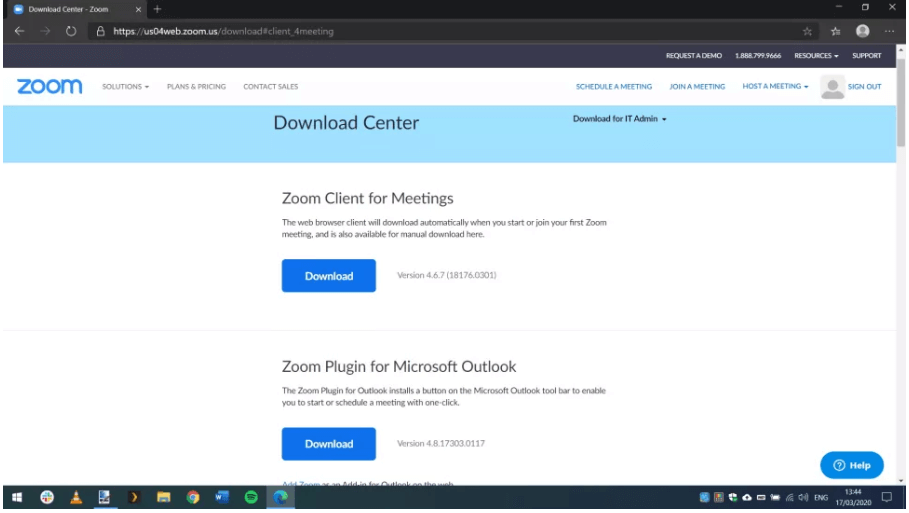The width and height of the screenshot is (909, 513).
Task: Open a new browser tab with plus
Action: coord(157,9)
